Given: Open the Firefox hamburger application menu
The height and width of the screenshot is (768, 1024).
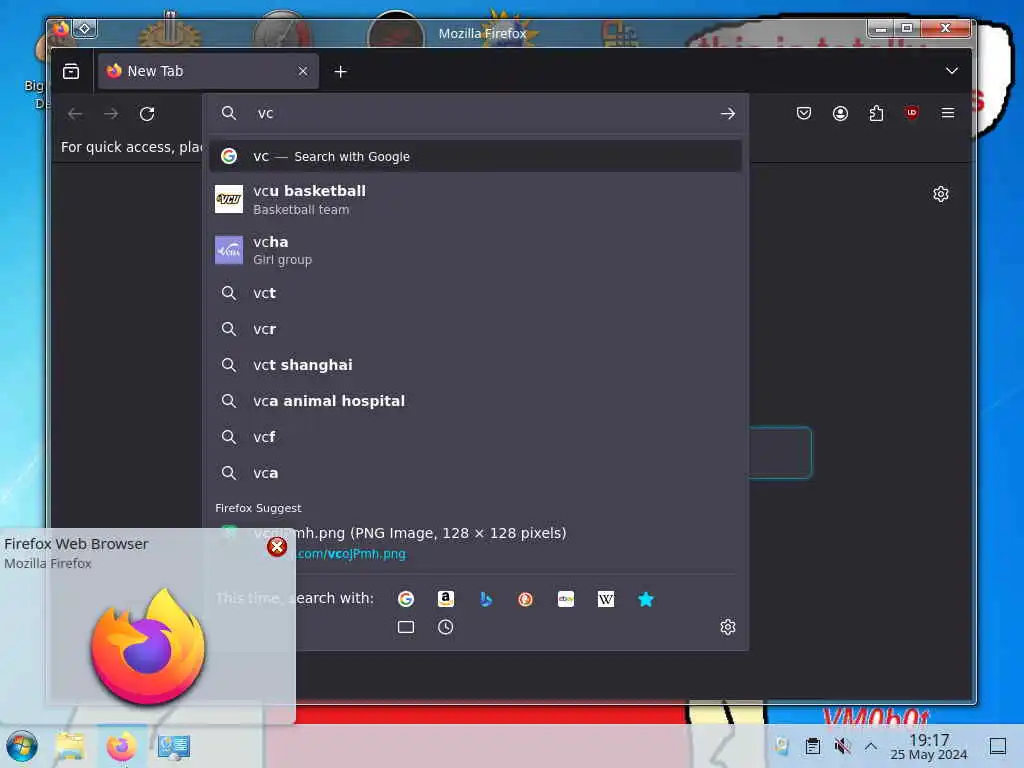Looking at the screenshot, I should tap(948, 114).
